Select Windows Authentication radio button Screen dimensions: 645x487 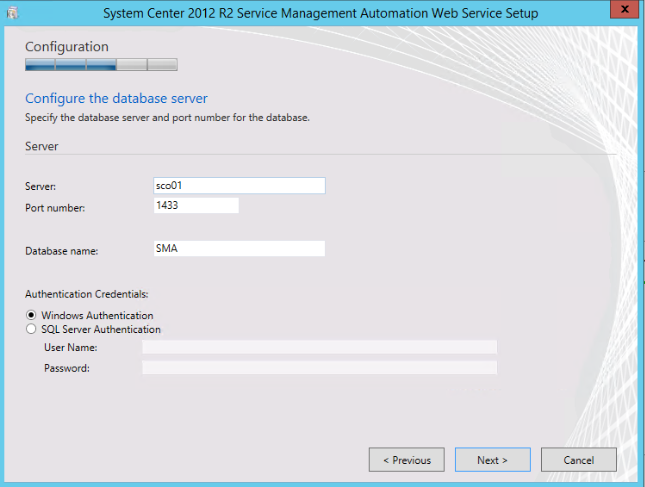pos(32,315)
